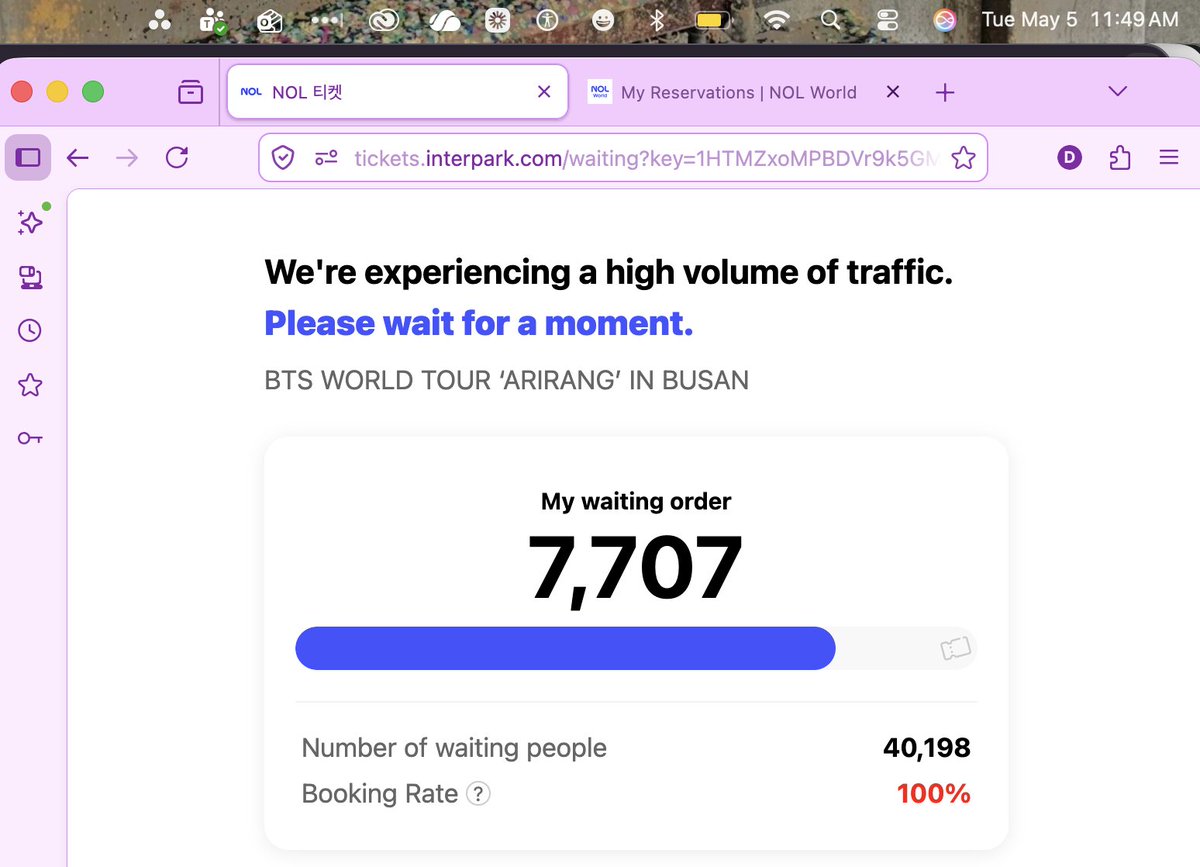The image size is (1200, 867).
Task: Open Spotlight search in menu bar
Action: coord(830,19)
